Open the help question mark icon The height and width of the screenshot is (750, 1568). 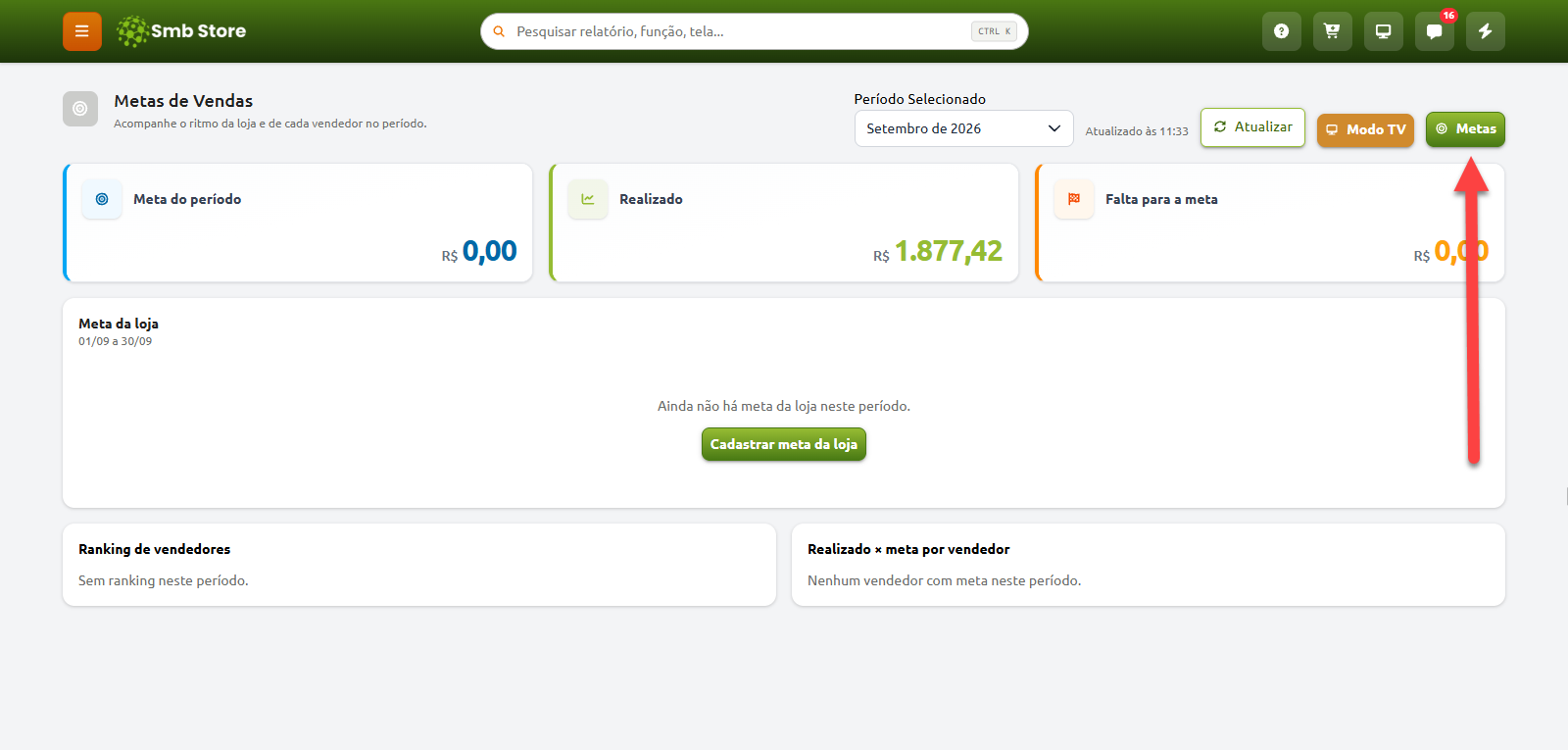[1281, 31]
